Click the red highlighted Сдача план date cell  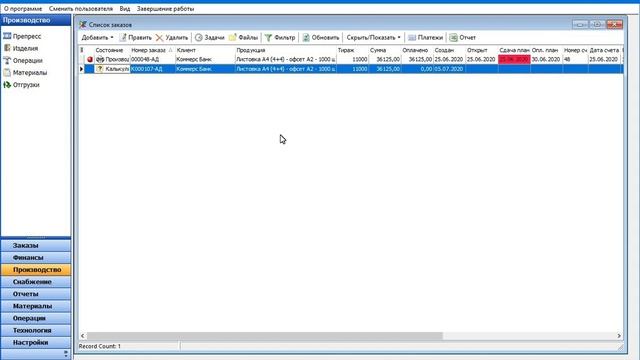pos(514,60)
